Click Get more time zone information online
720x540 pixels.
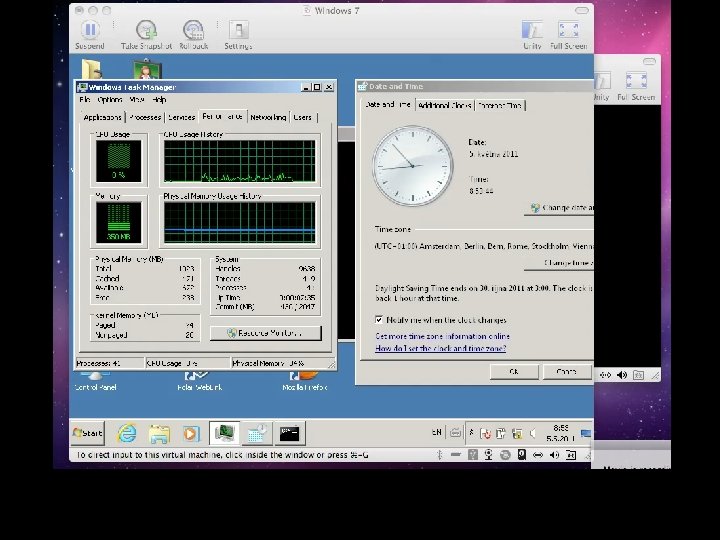click(442, 336)
